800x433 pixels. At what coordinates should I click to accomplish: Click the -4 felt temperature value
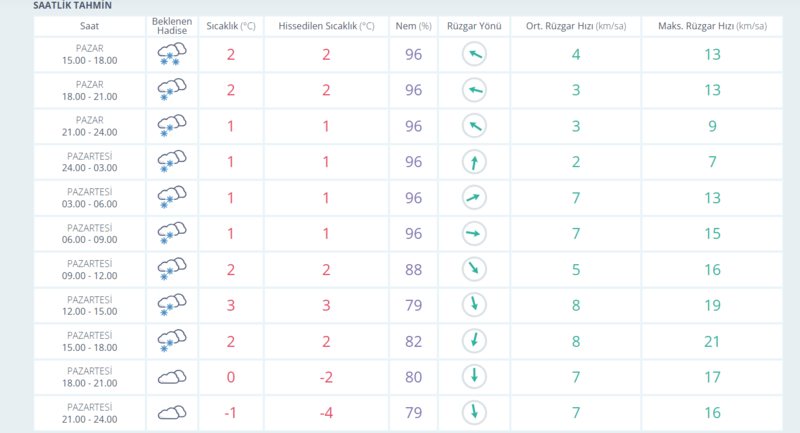coord(325,412)
